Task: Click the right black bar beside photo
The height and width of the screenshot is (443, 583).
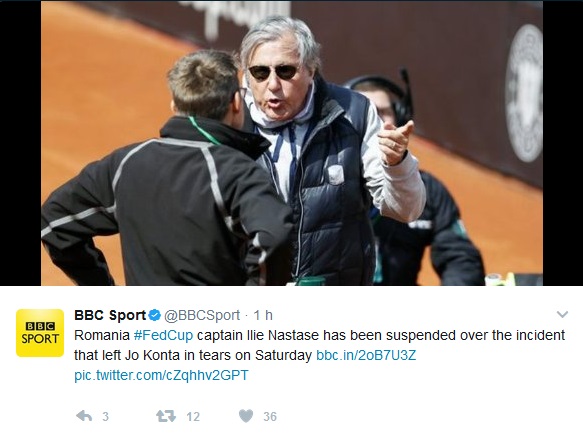Action: click(563, 143)
